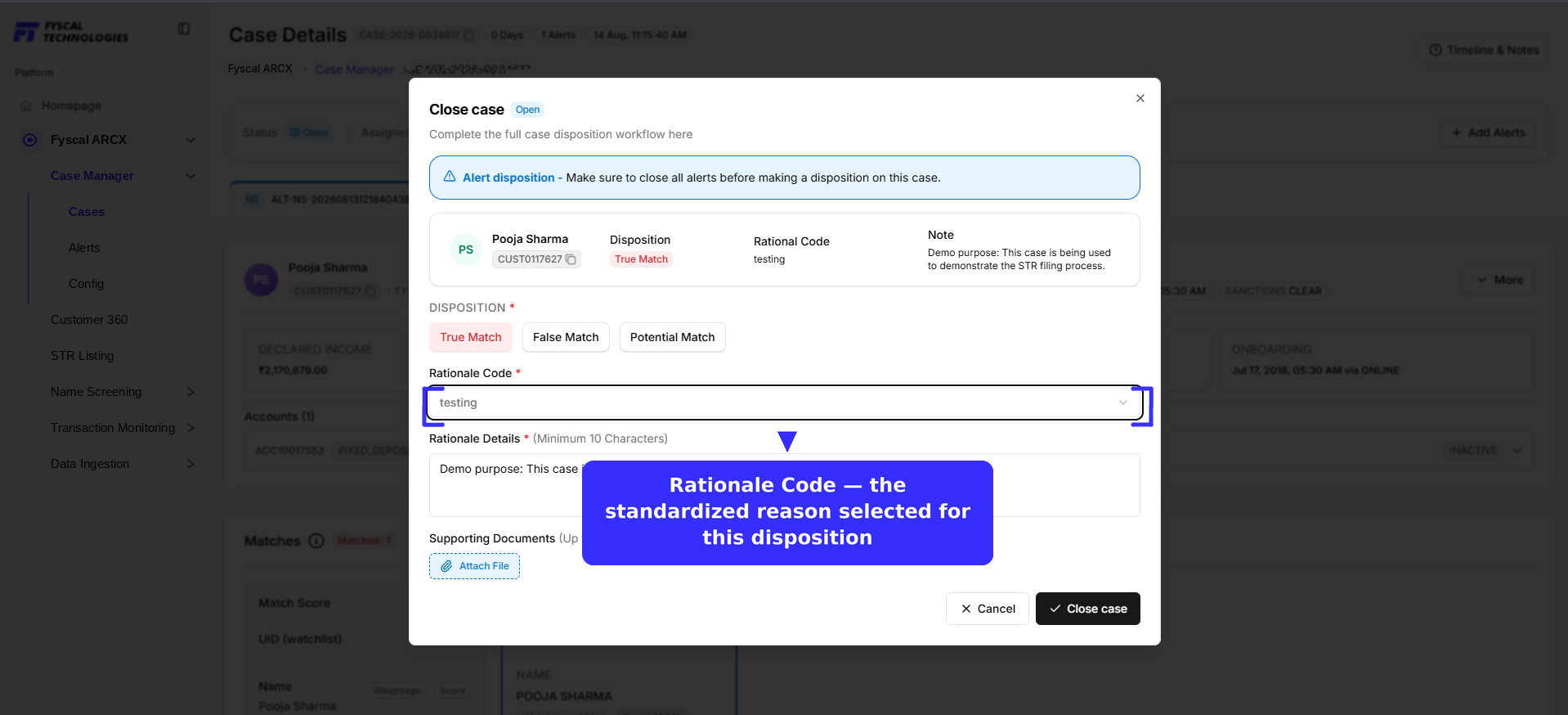The height and width of the screenshot is (715, 1568).
Task: Copy the case ID in header
Action: [x=468, y=35]
